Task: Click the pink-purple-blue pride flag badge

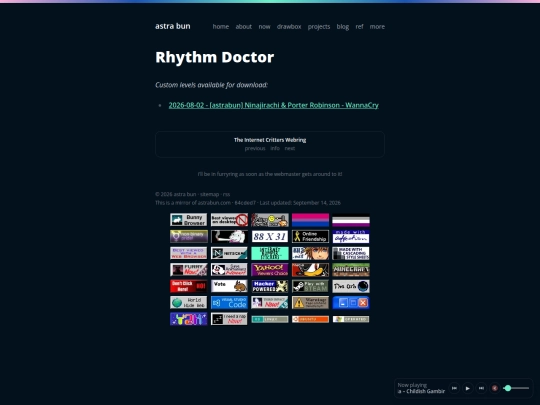Action: point(310,220)
